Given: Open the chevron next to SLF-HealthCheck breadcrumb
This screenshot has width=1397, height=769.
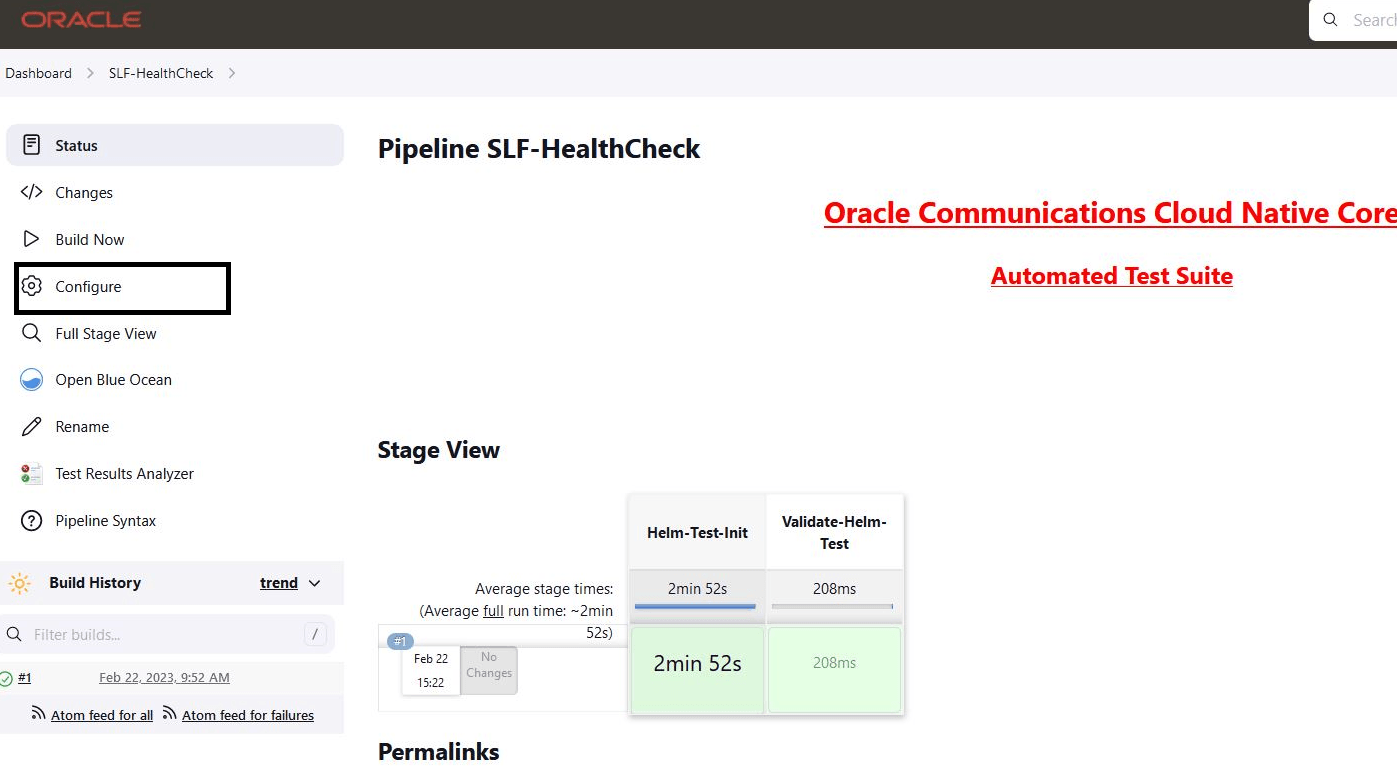Looking at the screenshot, I should (231, 72).
